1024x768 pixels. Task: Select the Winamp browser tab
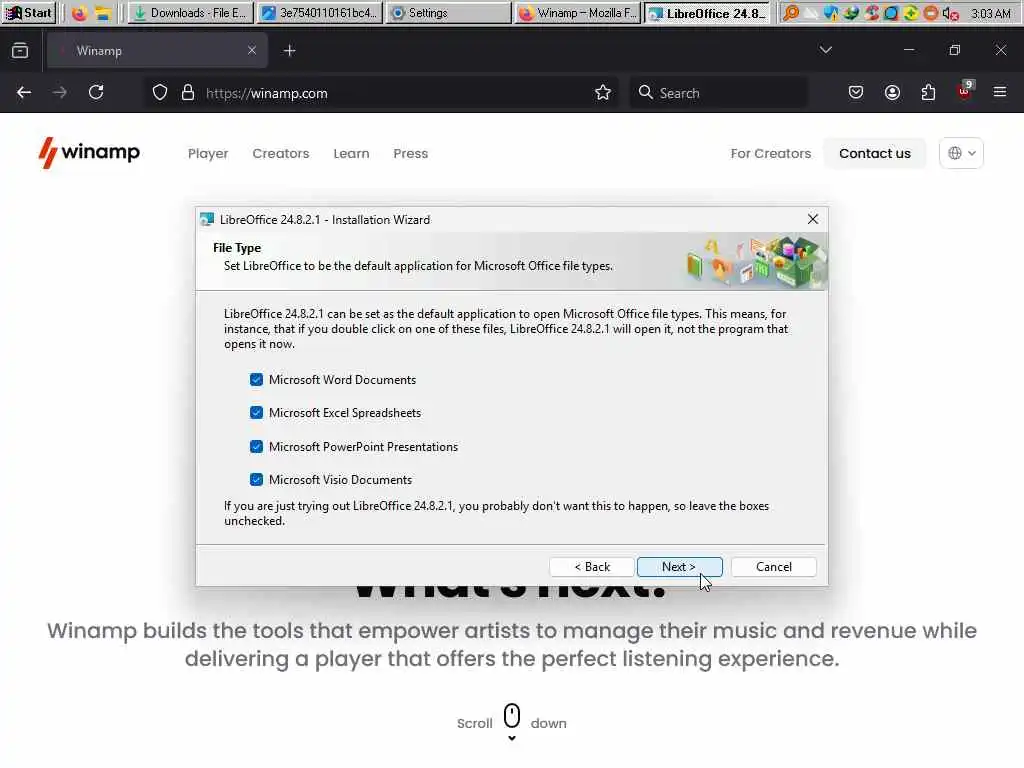(157, 50)
